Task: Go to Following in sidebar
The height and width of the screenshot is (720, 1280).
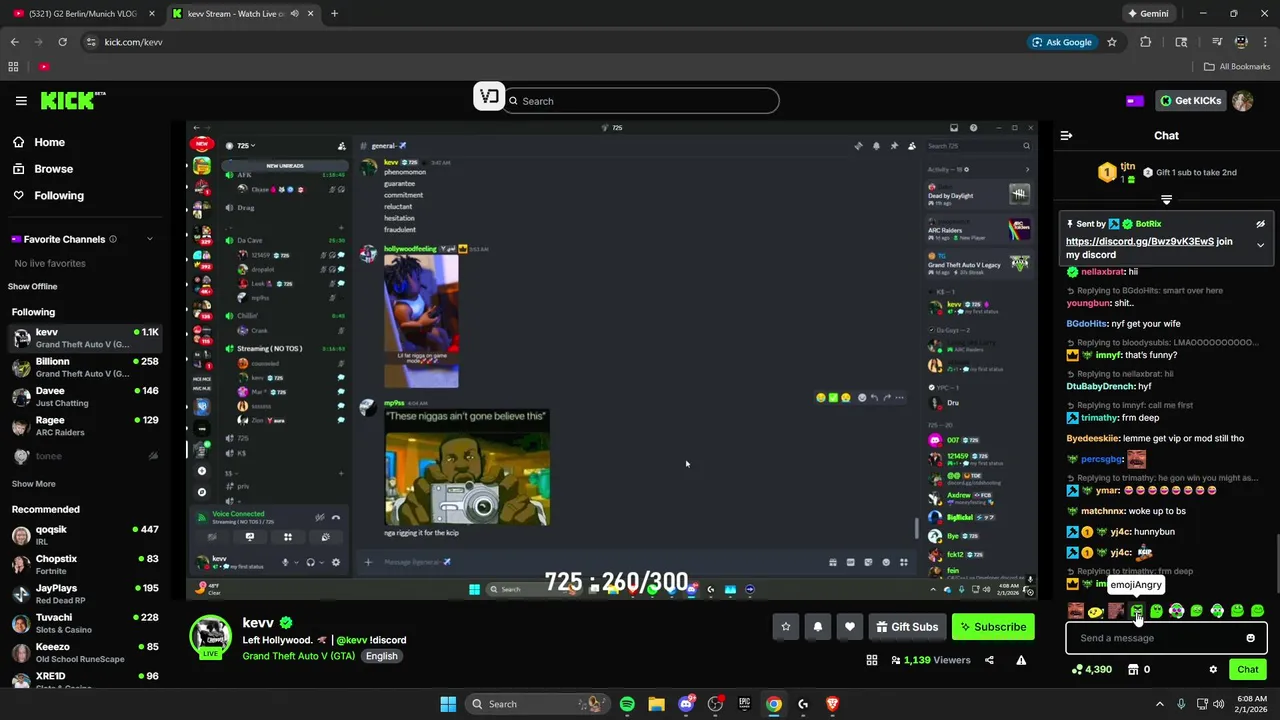Action: click(x=82, y=196)
